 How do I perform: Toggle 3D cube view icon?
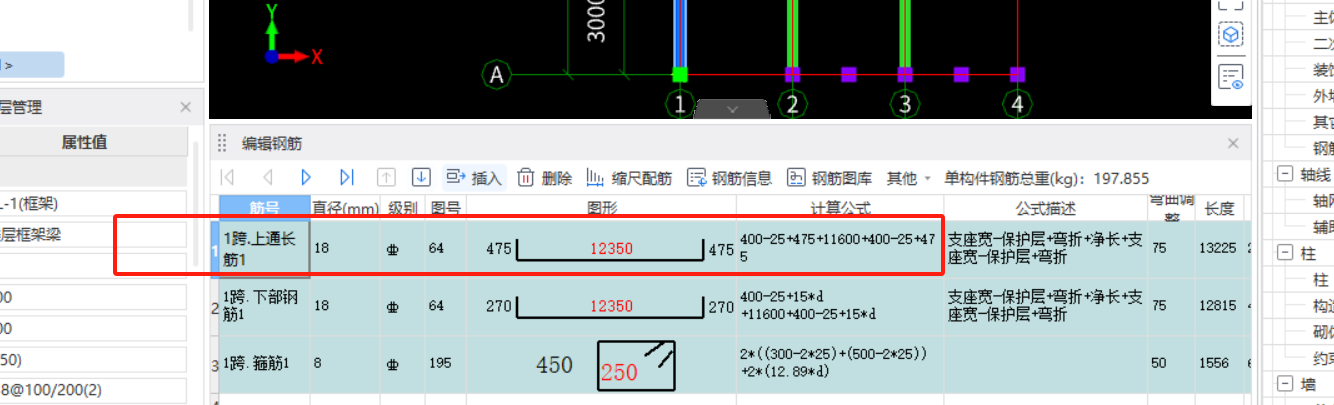coord(1231,35)
